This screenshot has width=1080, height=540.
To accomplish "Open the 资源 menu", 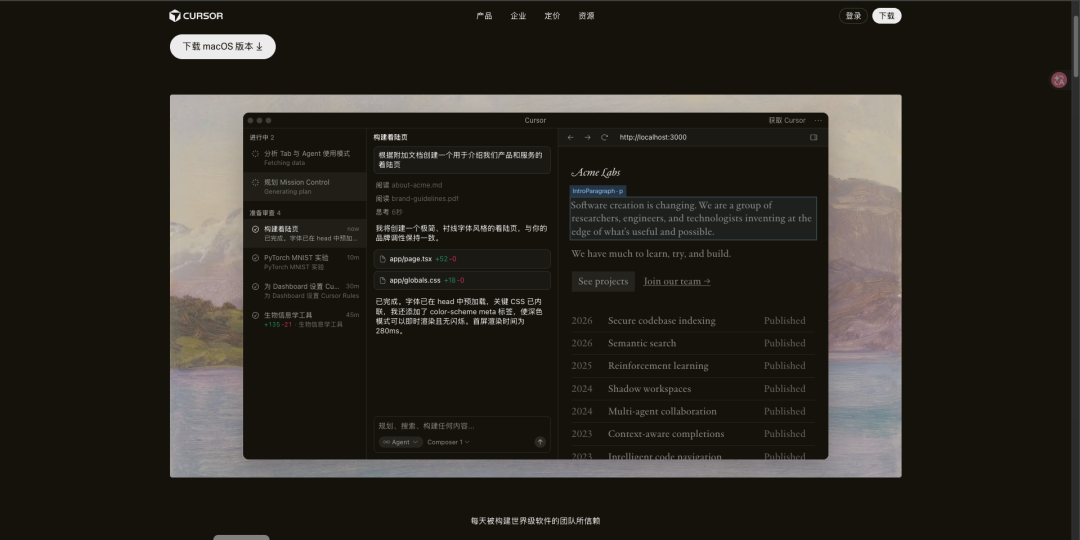I will coord(586,16).
